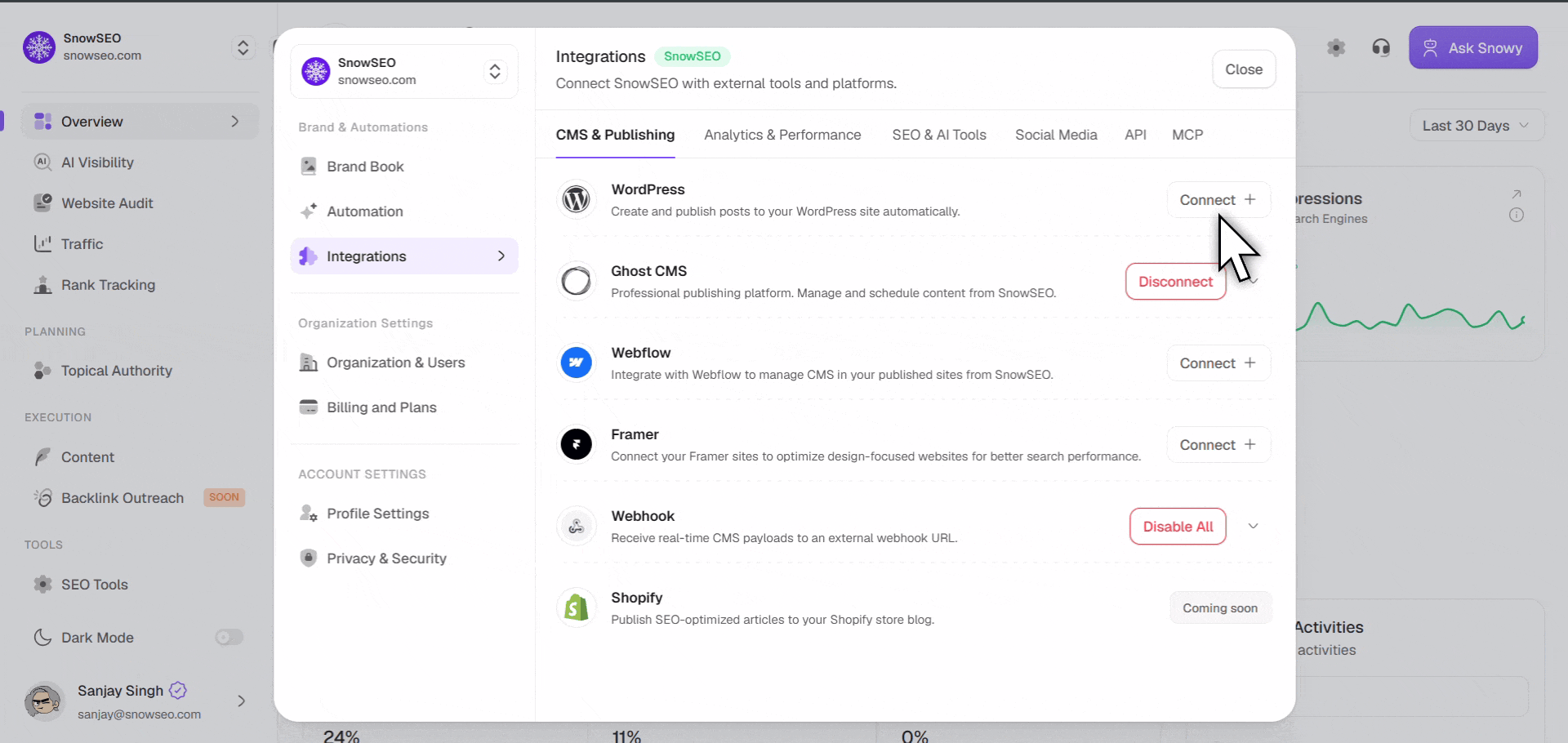The width and height of the screenshot is (1568, 743).
Task: Click the Integrations puzzle icon
Action: [308, 256]
